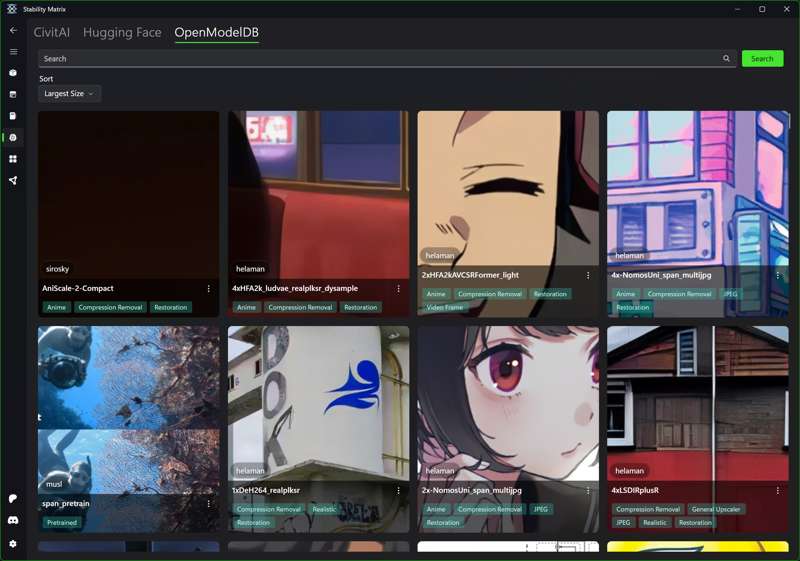The height and width of the screenshot is (561, 800).
Task: Open the grid-shaped sidebar icon
Action: 13,159
